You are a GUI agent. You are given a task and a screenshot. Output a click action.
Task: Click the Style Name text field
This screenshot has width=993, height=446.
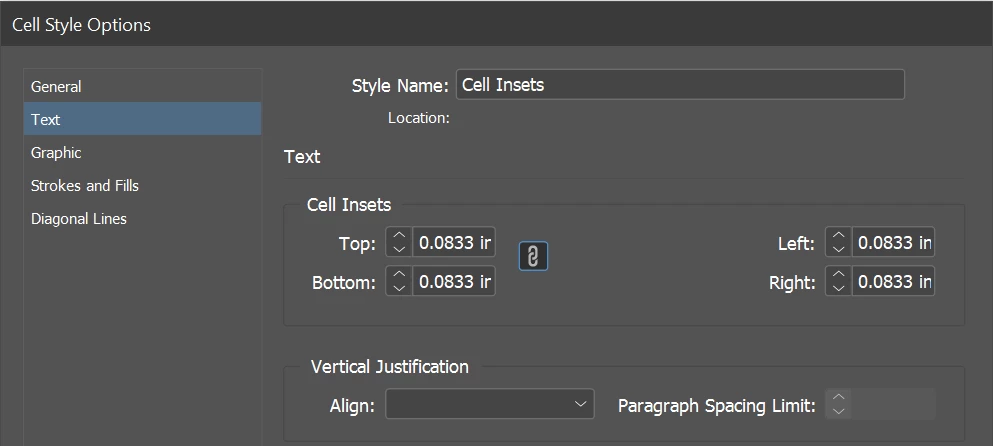click(680, 85)
